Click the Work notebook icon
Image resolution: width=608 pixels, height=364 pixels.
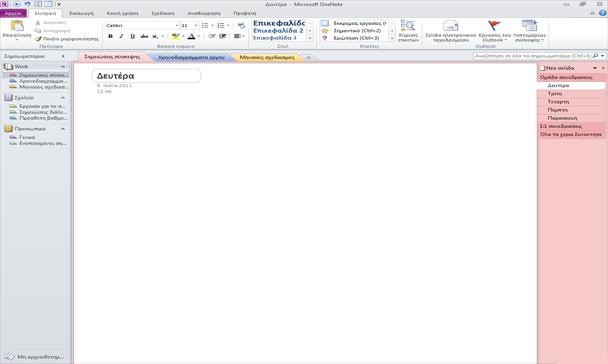[8, 67]
